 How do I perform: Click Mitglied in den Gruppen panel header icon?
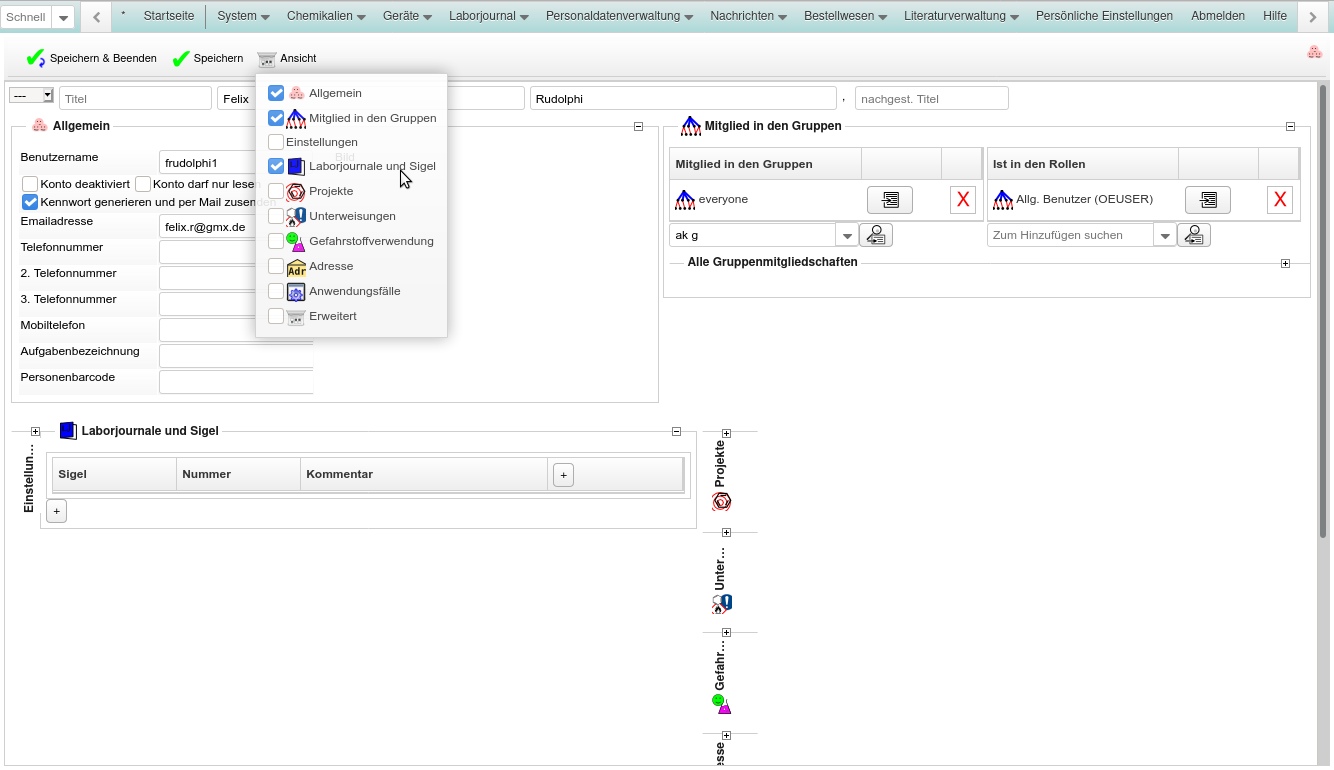click(691, 126)
